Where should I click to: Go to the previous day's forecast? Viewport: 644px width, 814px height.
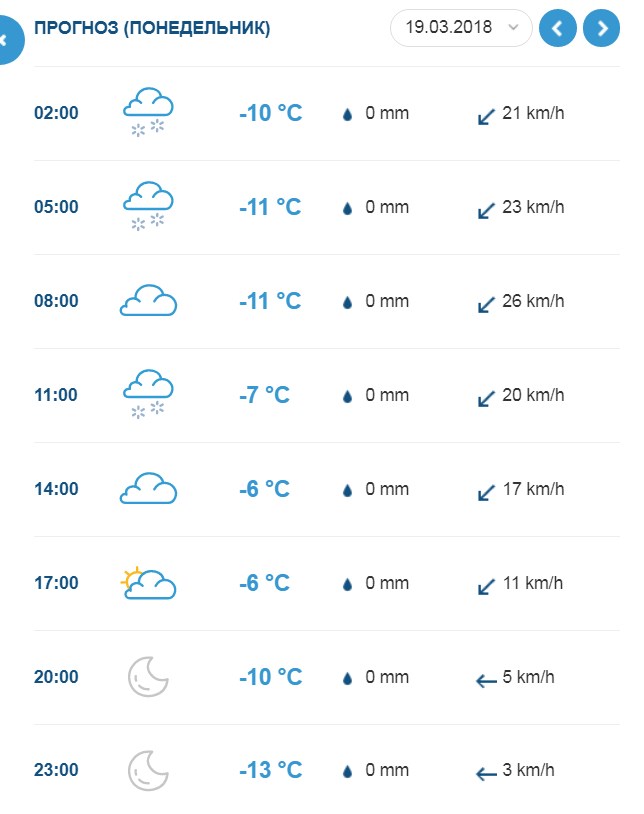[558, 28]
